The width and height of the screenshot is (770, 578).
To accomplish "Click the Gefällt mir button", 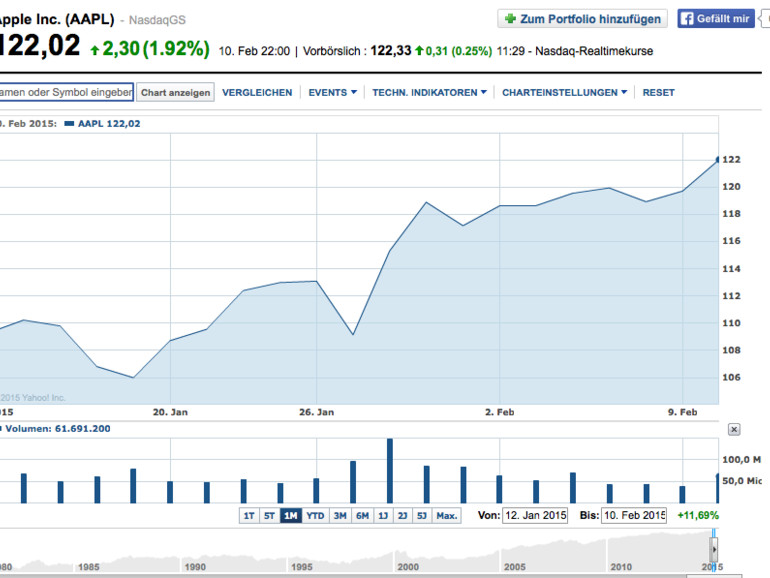I will [x=716, y=19].
